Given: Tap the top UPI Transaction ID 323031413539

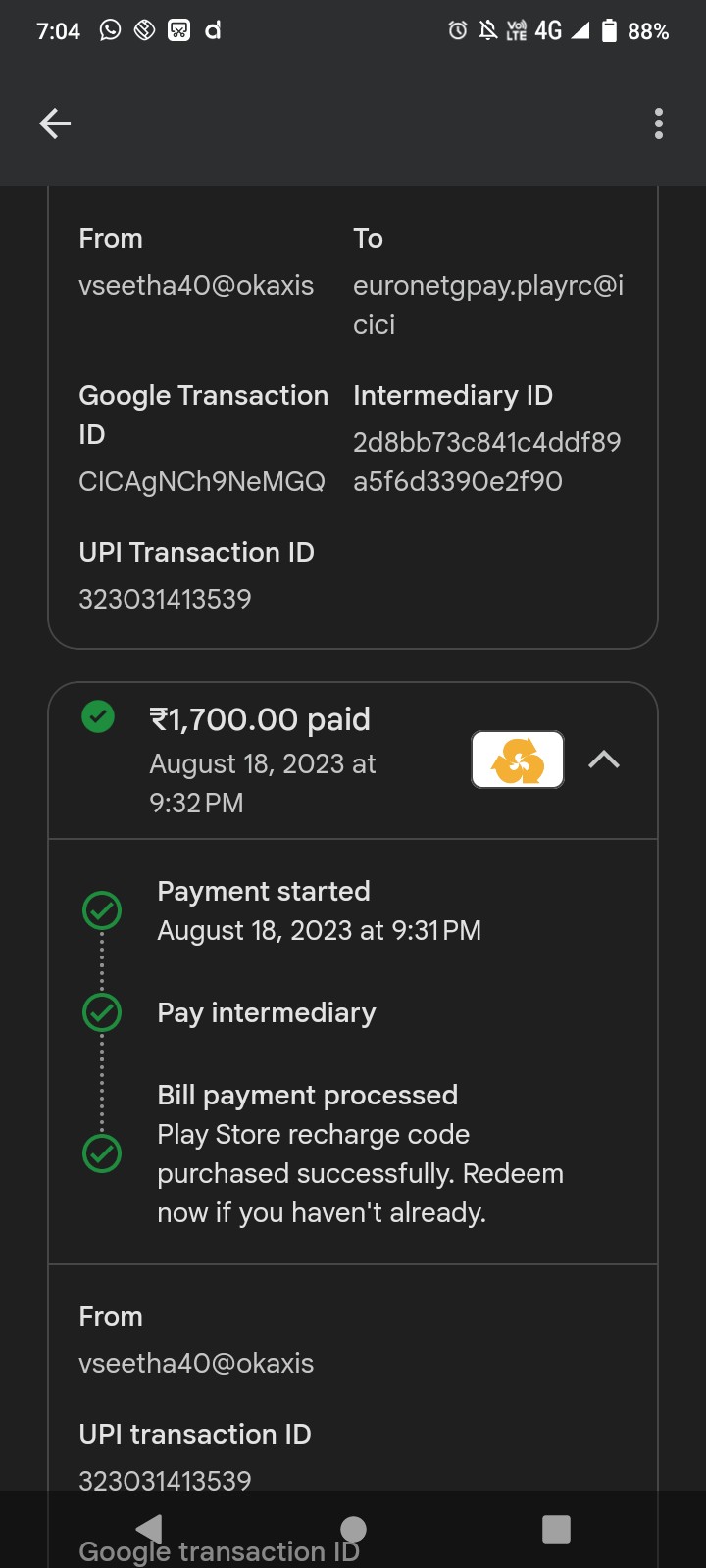Looking at the screenshot, I should pyautogui.click(x=165, y=599).
